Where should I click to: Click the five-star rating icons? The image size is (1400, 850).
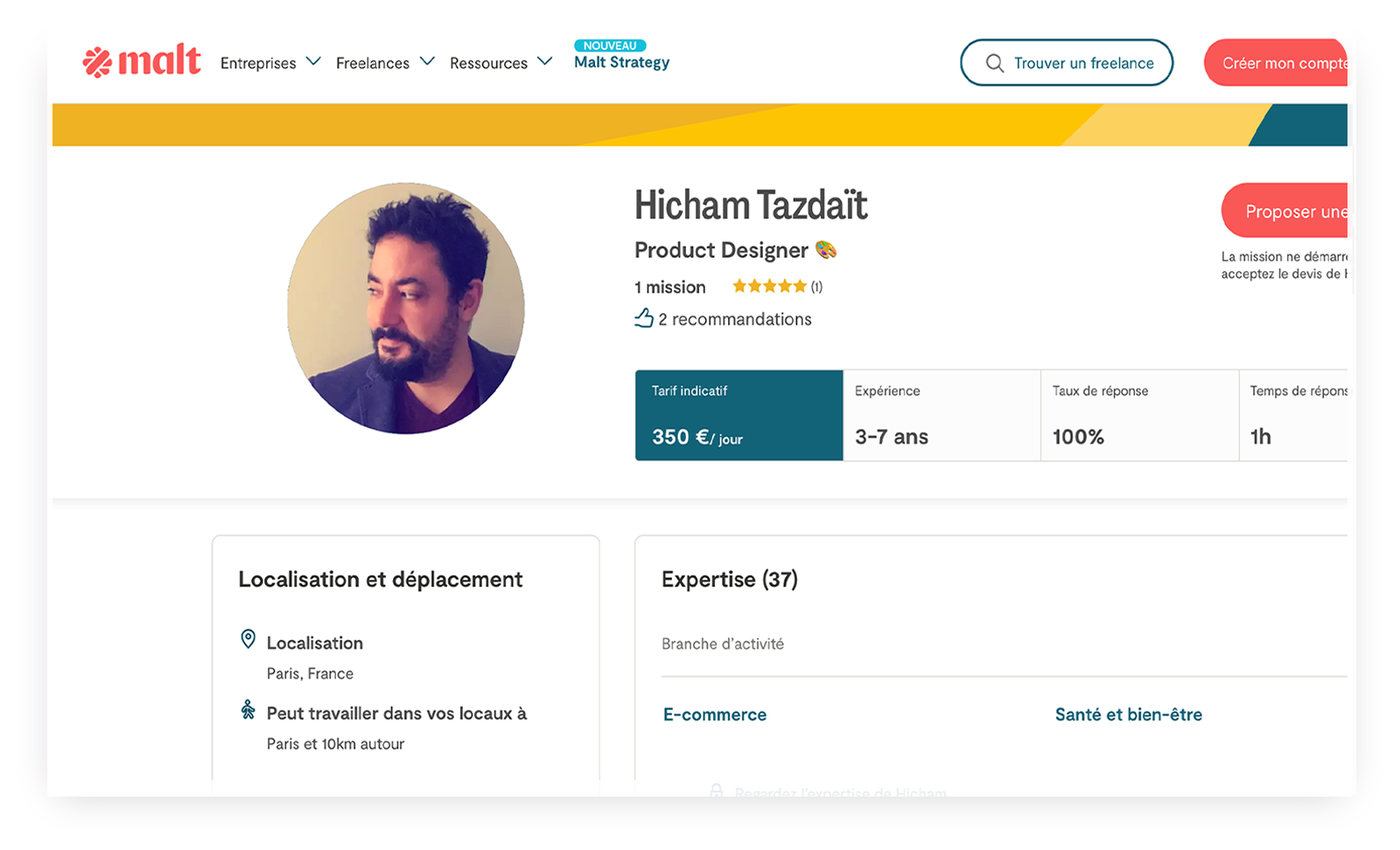coord(769,286)
